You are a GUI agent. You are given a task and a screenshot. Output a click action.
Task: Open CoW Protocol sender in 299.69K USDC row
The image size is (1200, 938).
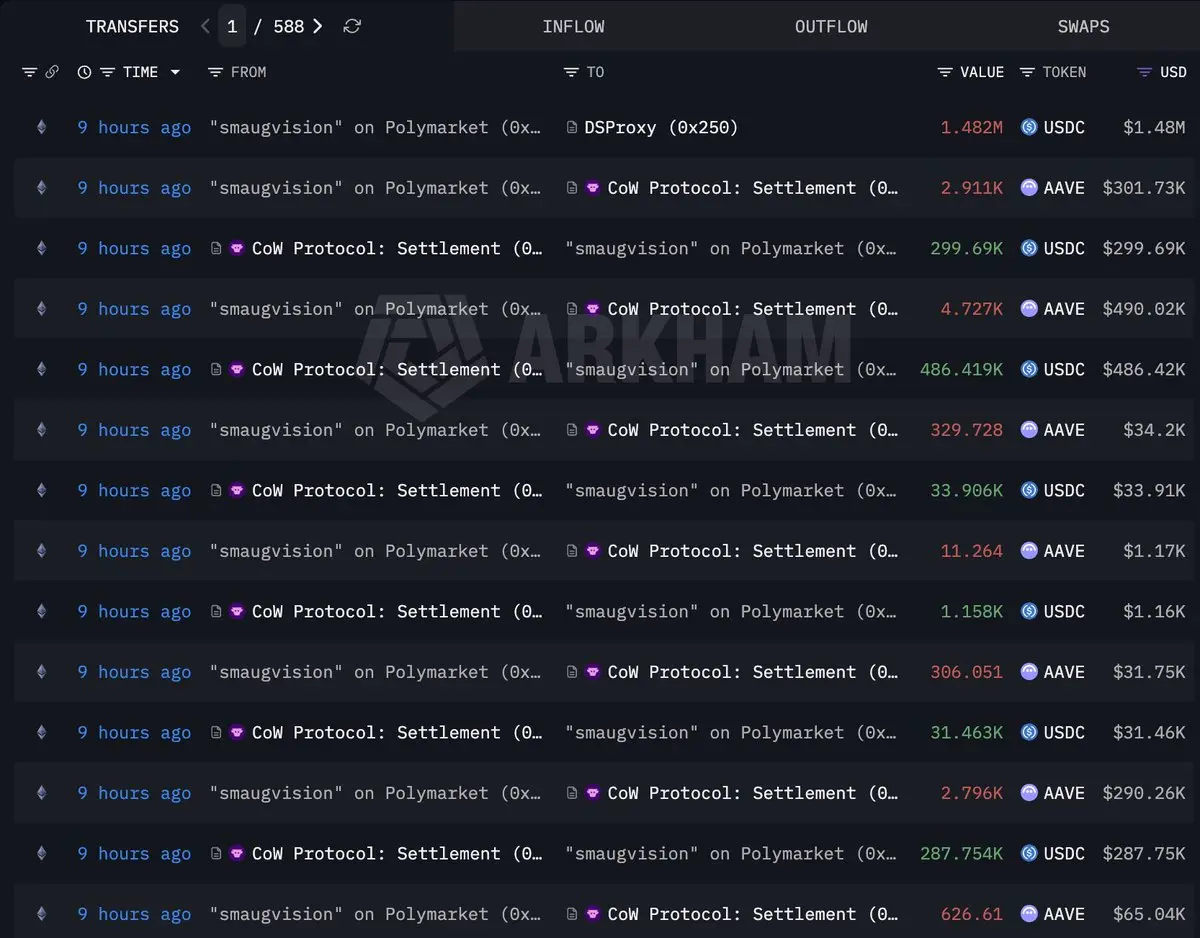pyautogui.click(x=397, y=249)
